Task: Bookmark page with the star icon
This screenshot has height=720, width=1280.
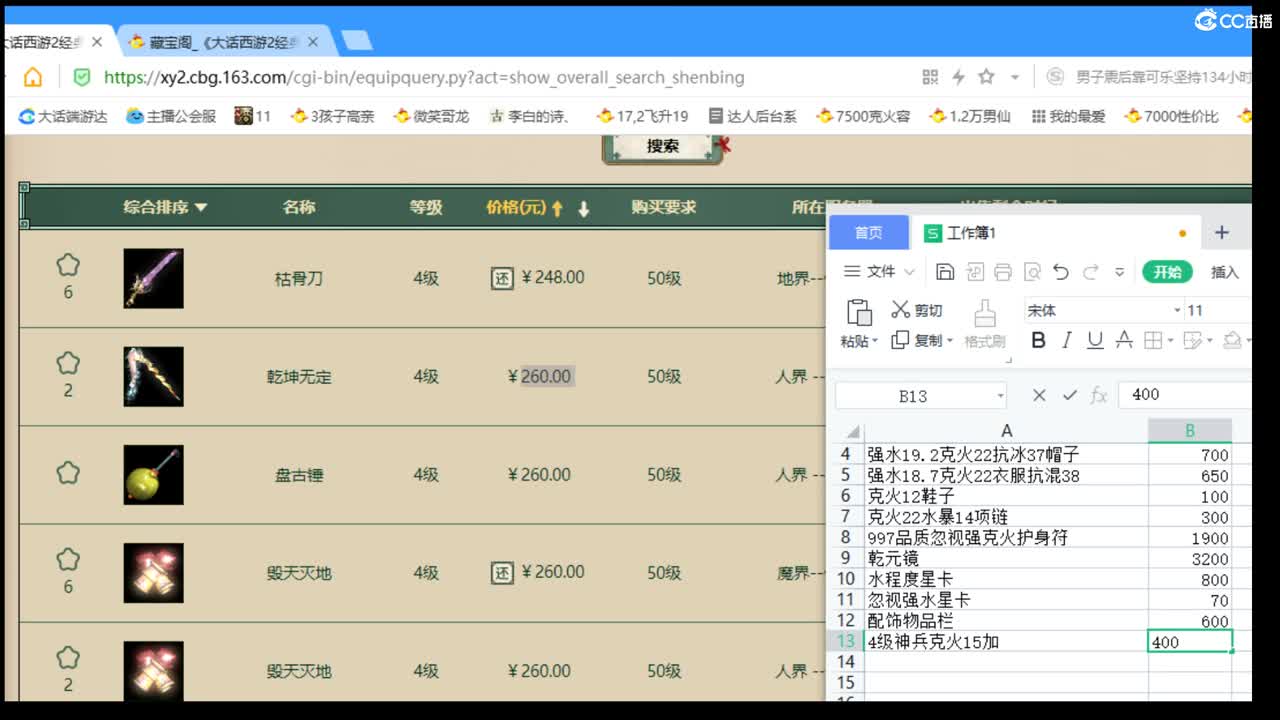Action: [986, 77]
